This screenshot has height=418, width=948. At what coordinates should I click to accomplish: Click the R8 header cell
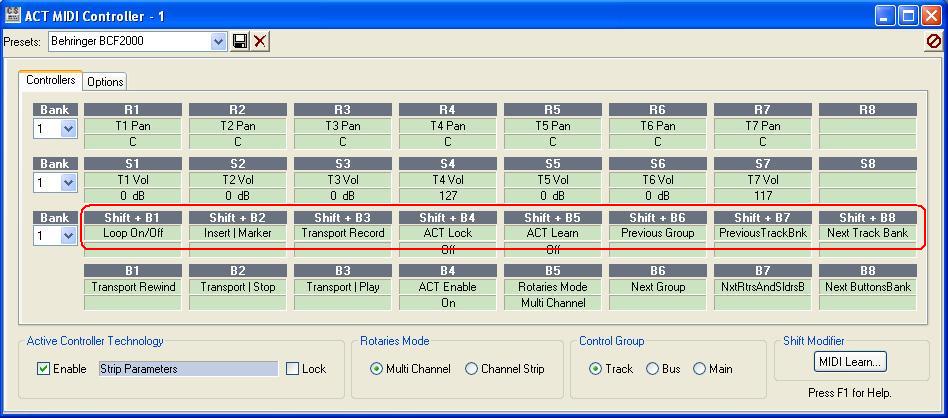pyautogui.click(x=868, y=109)
